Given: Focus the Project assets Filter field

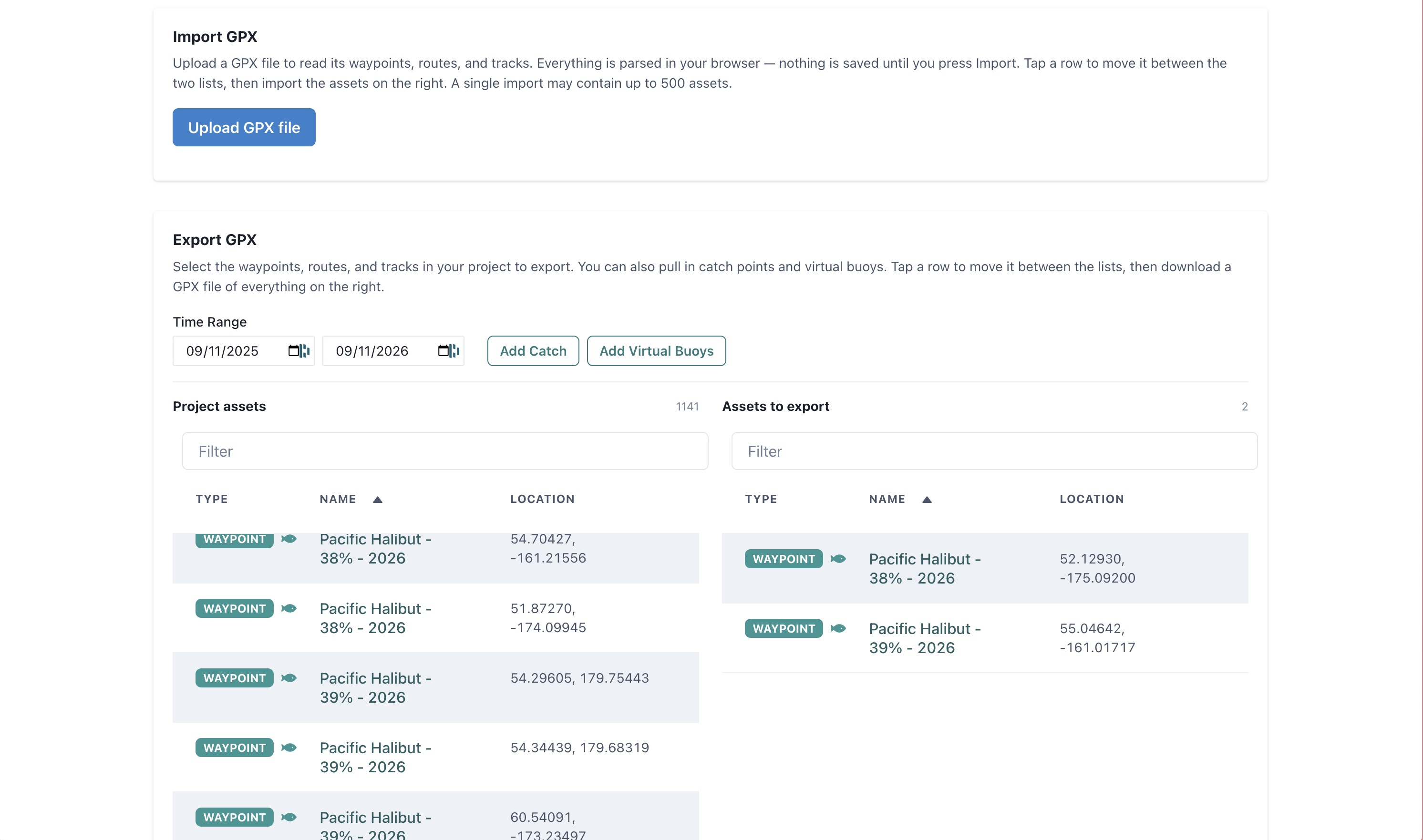Looking at the screenshot, I should coord(445,451).
